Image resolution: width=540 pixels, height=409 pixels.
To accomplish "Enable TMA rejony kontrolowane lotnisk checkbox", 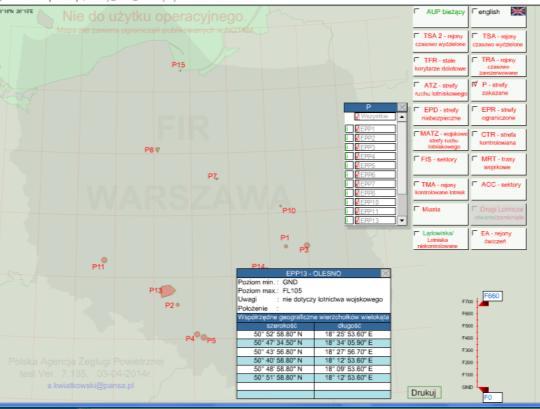I will 417,184.
